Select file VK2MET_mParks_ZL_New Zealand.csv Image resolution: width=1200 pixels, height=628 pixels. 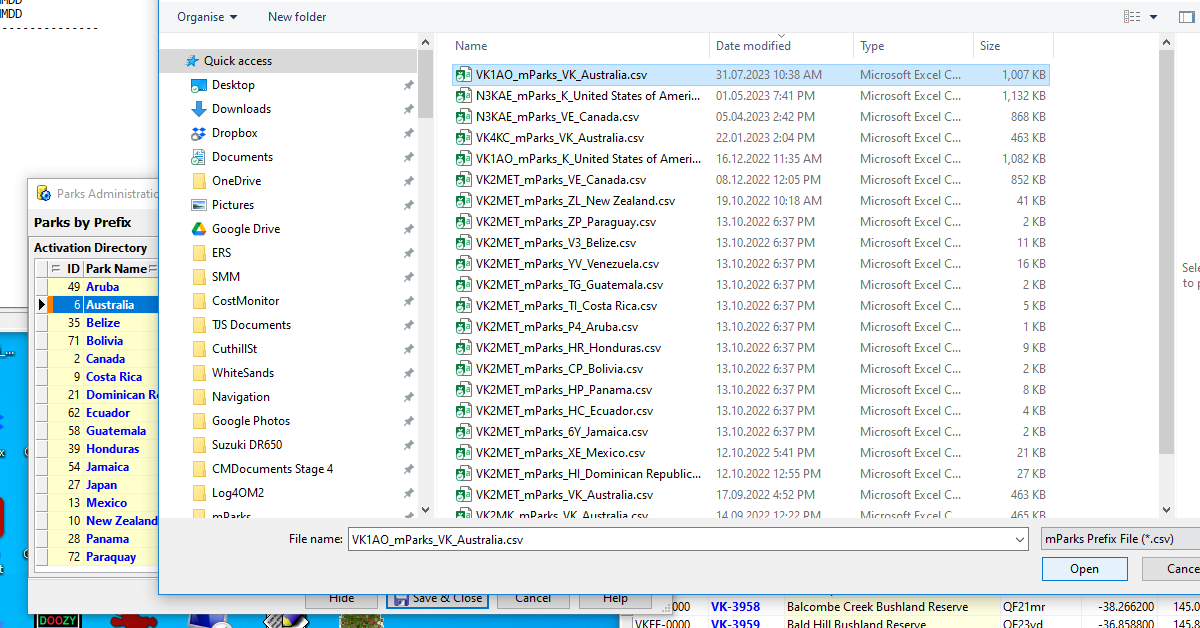point(750,201)
